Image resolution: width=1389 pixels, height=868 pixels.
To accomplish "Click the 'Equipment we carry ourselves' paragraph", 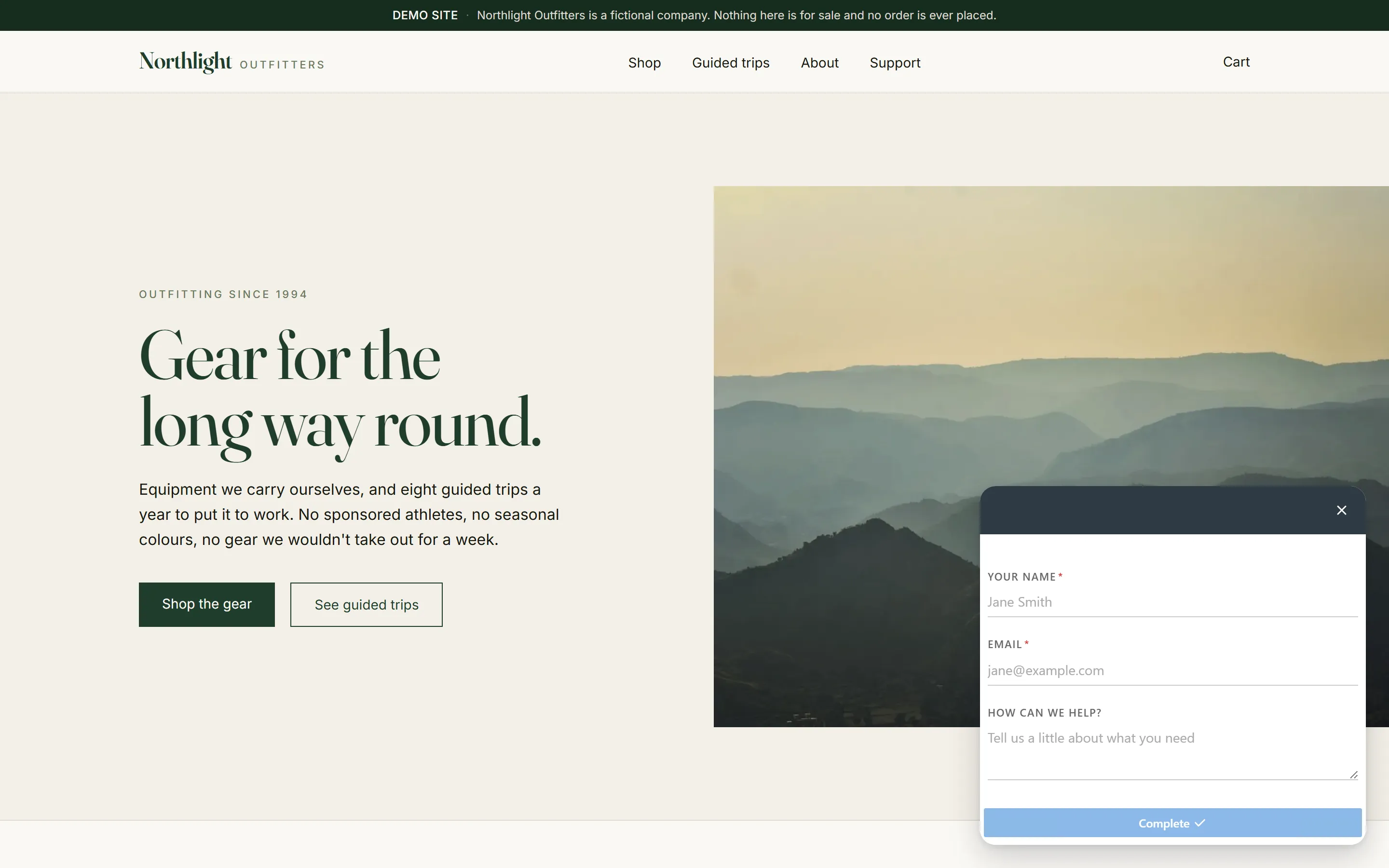I will 349,515.
